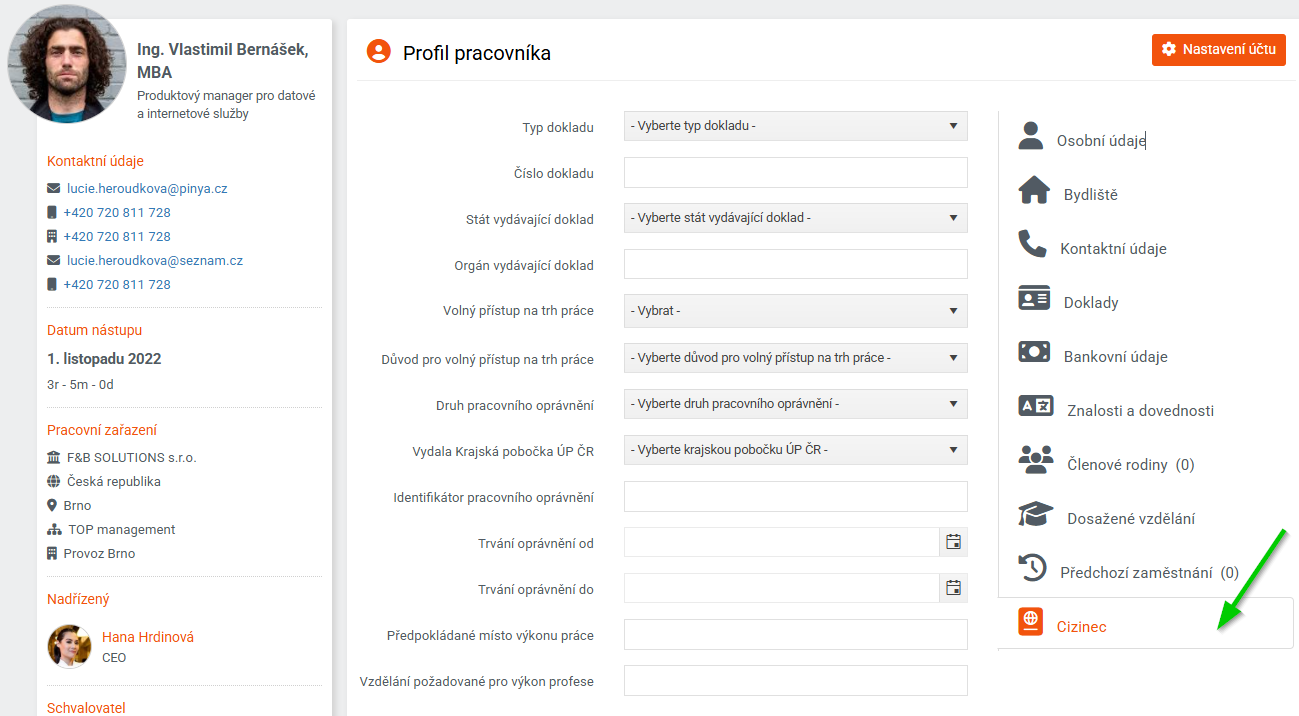Click the Číslo dokladu input field
The width and height of the screenshot is (1299, 716).
point(795,173)
